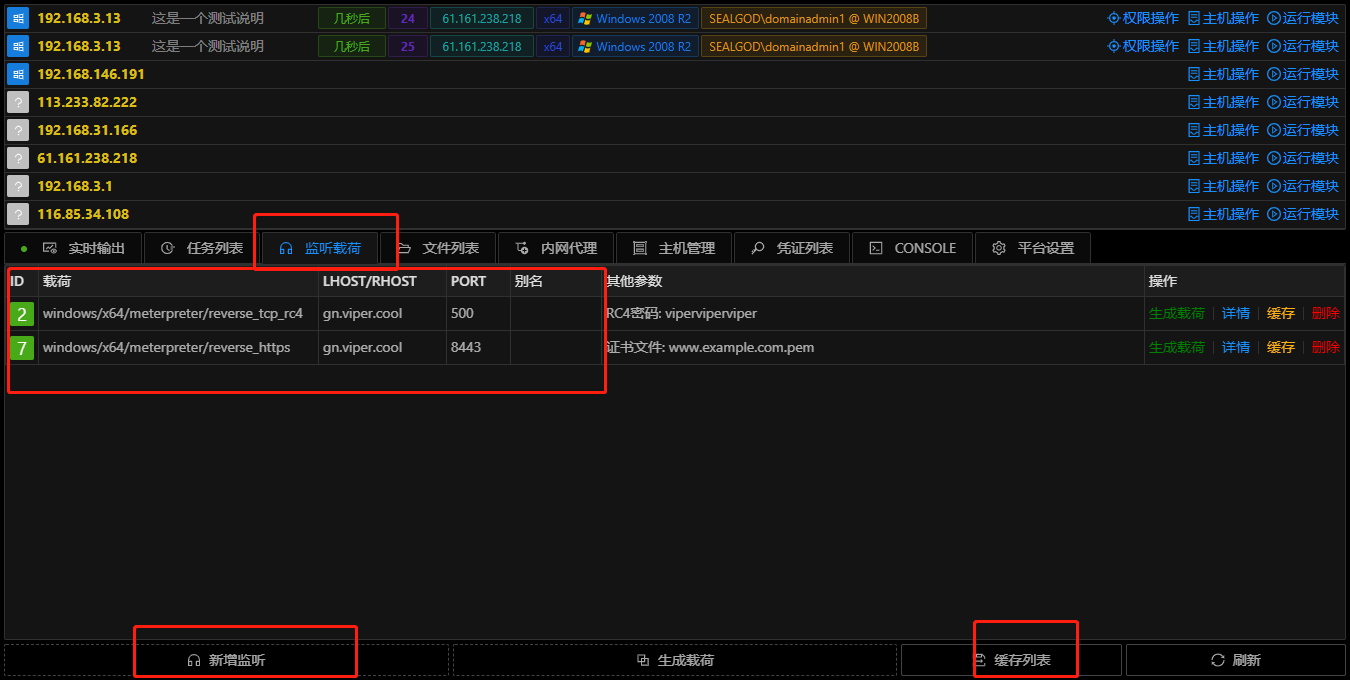
Task: Click unknown-OS question icon for 192.168.31.166
Action: (x=17, y=130)
